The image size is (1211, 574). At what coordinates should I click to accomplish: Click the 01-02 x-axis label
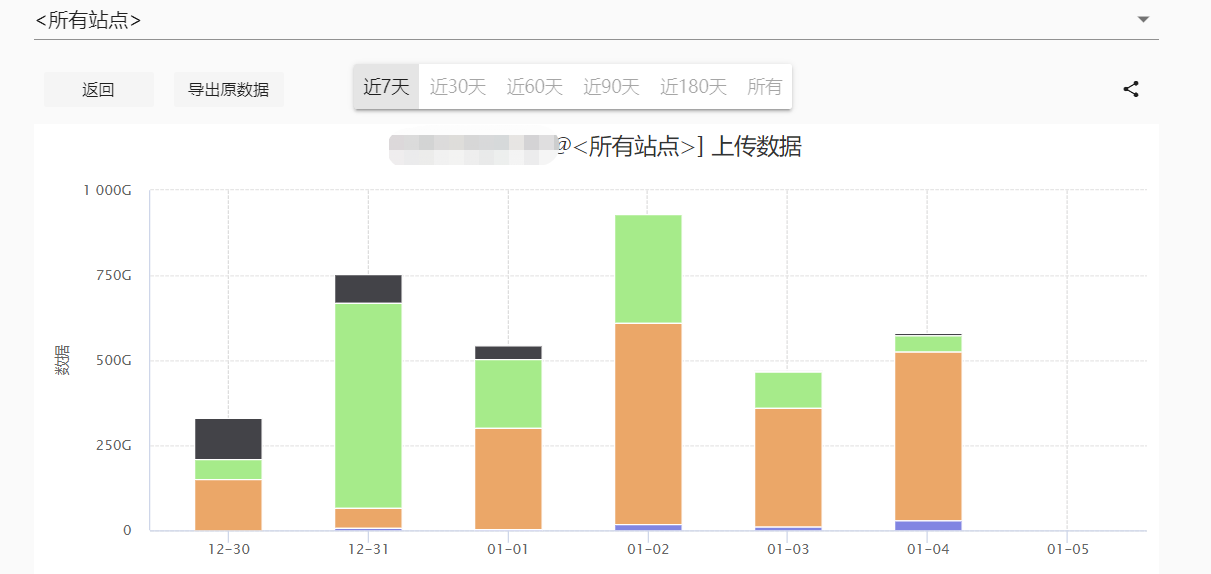(648, 550)
